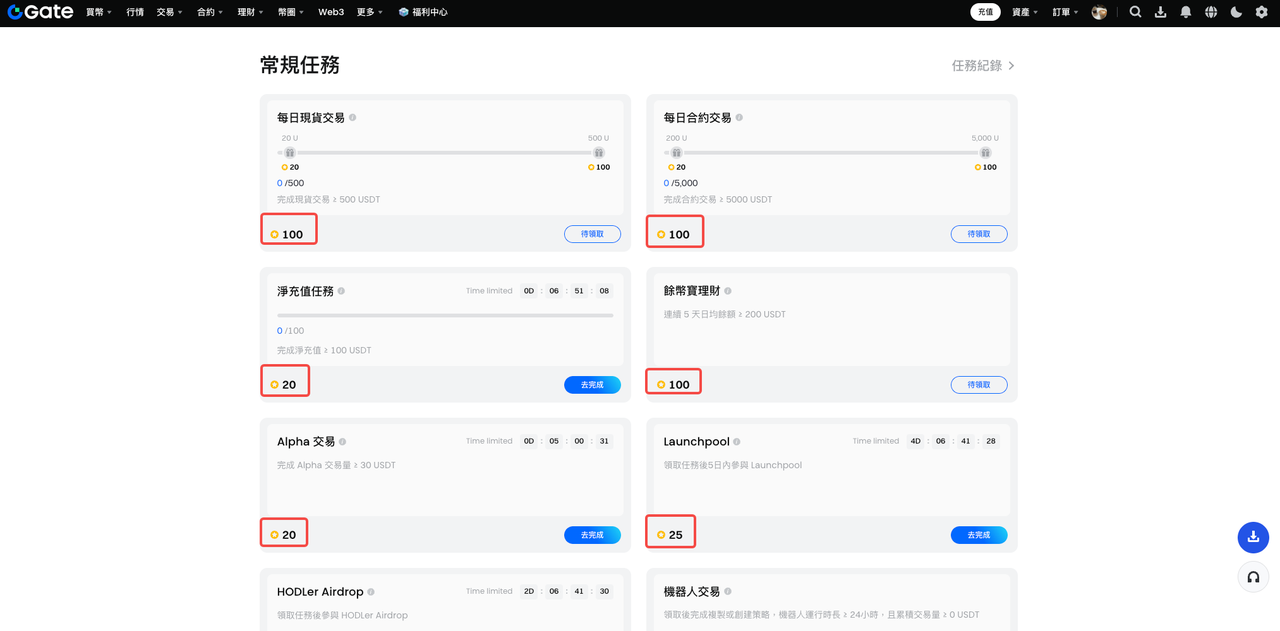Open the settings gear icon
Viewport: 1280px width, 631px height.
click(1260, 12)
